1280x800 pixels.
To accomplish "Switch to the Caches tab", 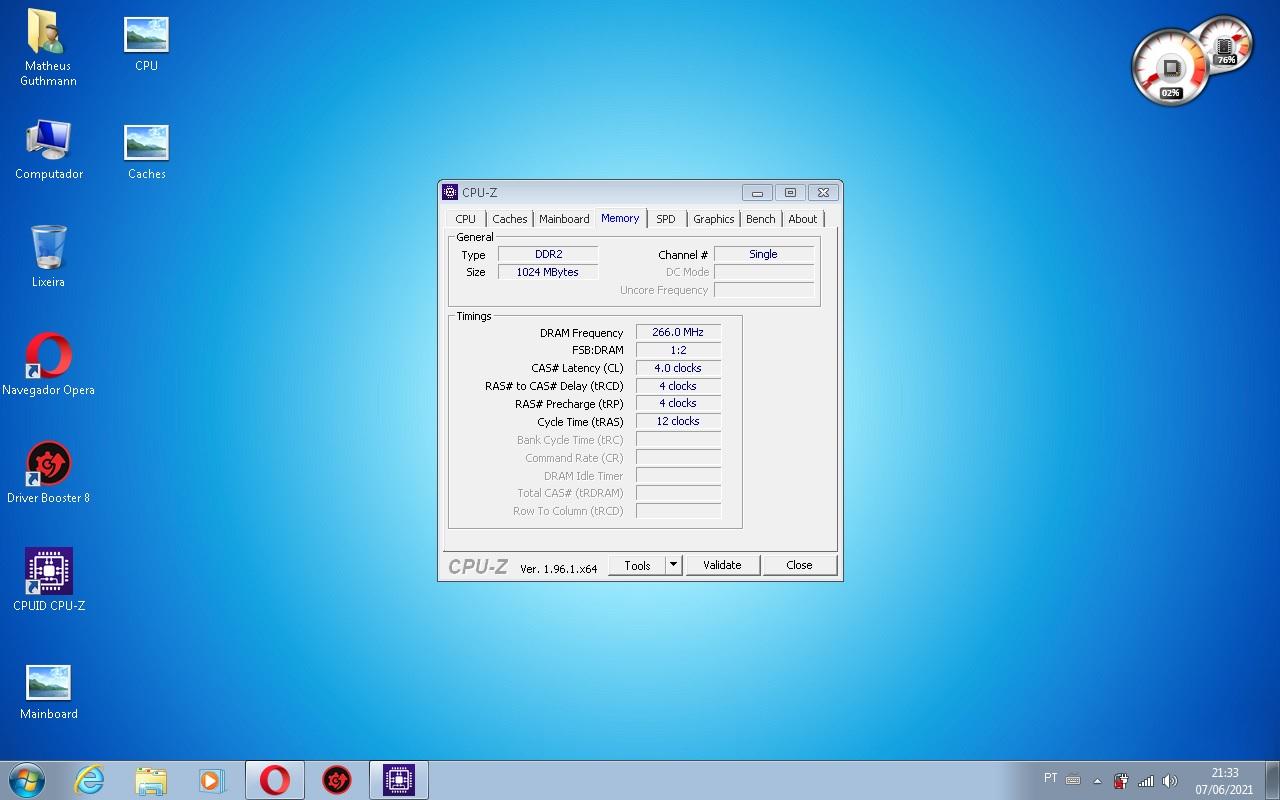I will (510, 219).
